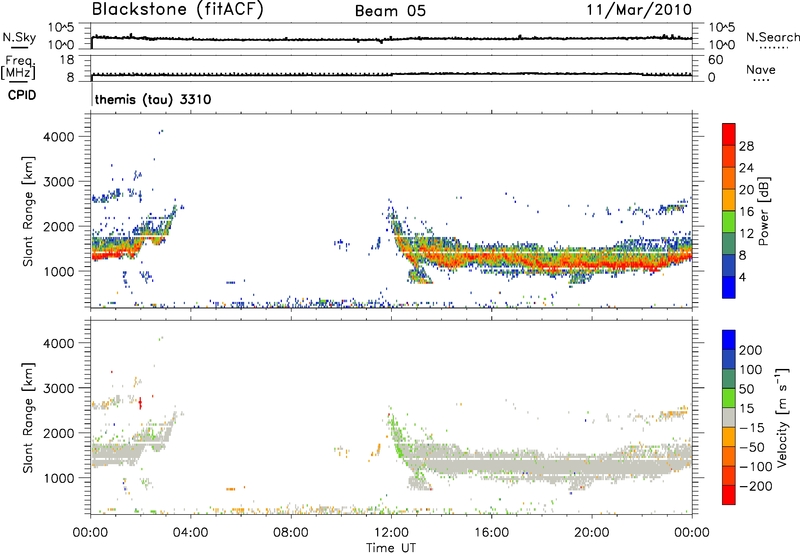Pick the red top segment of power colorbar
Image resolution: width=800 pixels, height=554 pixels.
pyautogui.click(x=729, y=135)
